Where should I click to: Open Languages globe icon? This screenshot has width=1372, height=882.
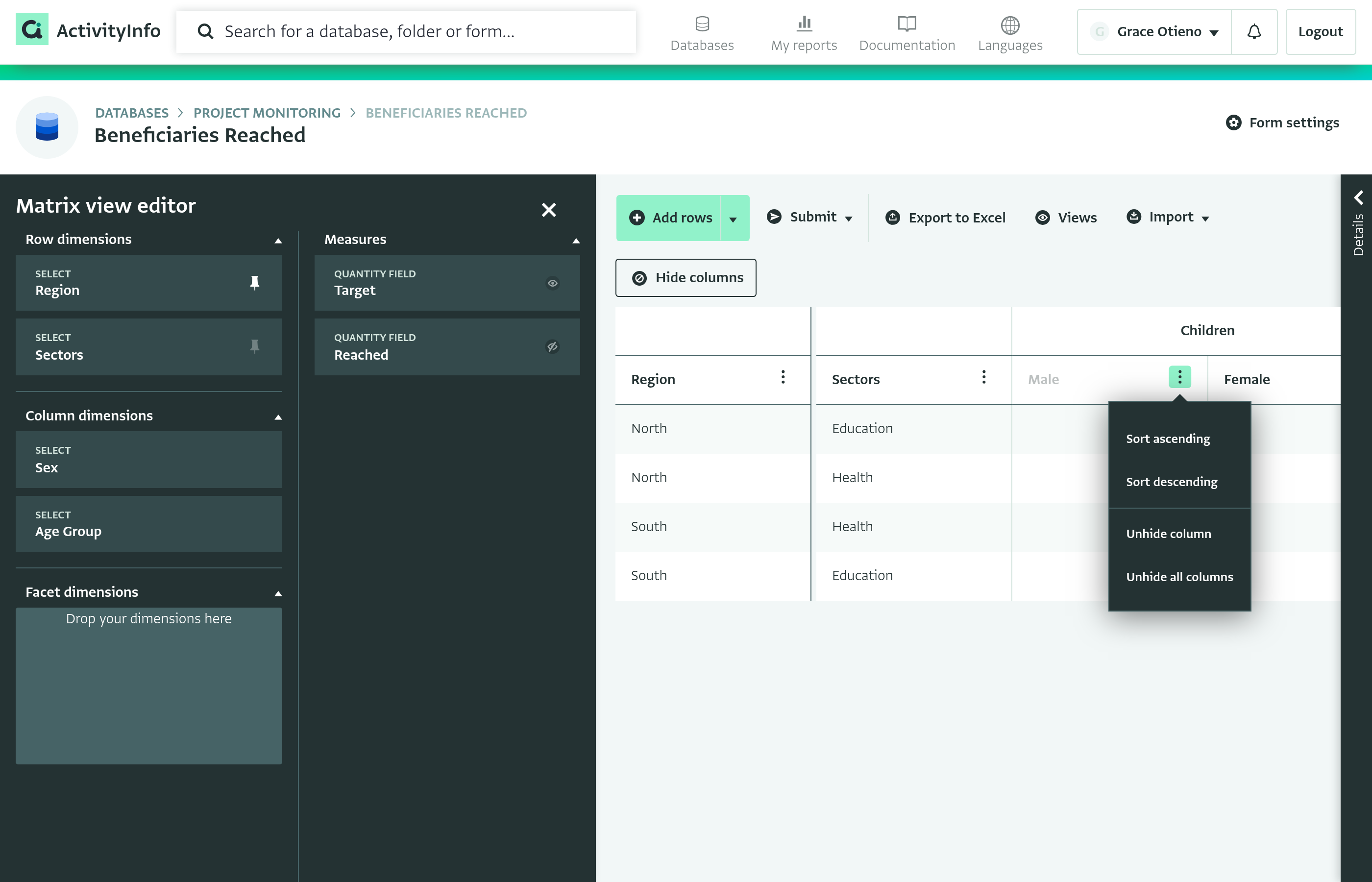tap(1009, 24)
